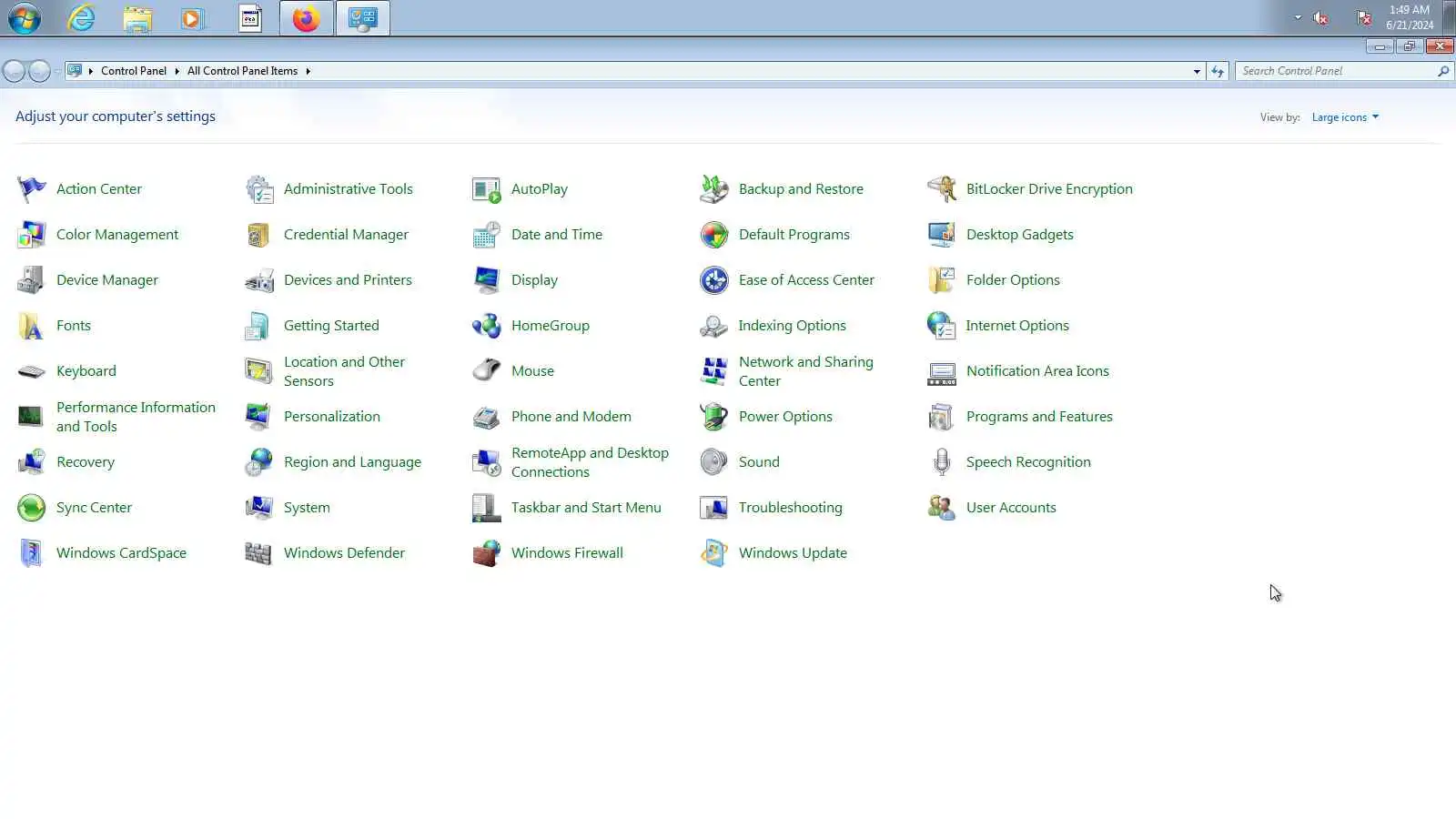
Task: Click the Administrative Tools icon
Action: [259, 189]
